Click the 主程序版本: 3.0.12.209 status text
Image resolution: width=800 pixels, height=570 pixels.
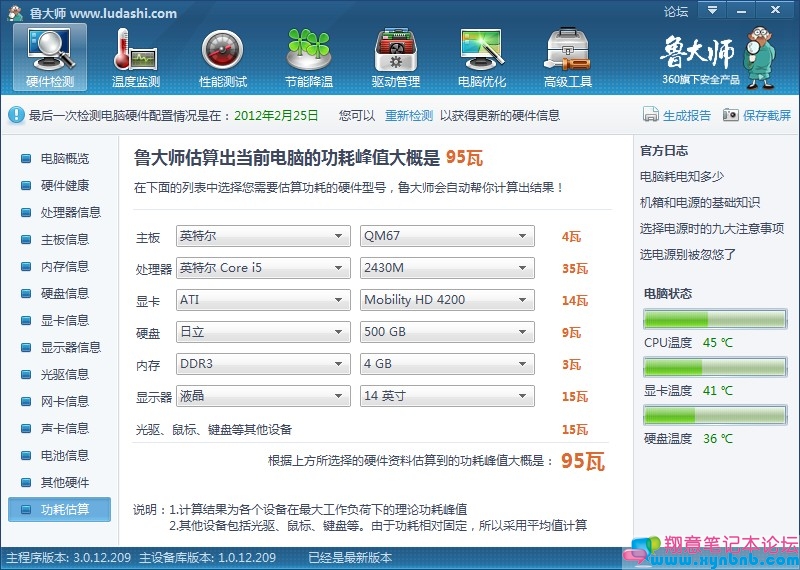pyautogui.click(x=68, y=558)
